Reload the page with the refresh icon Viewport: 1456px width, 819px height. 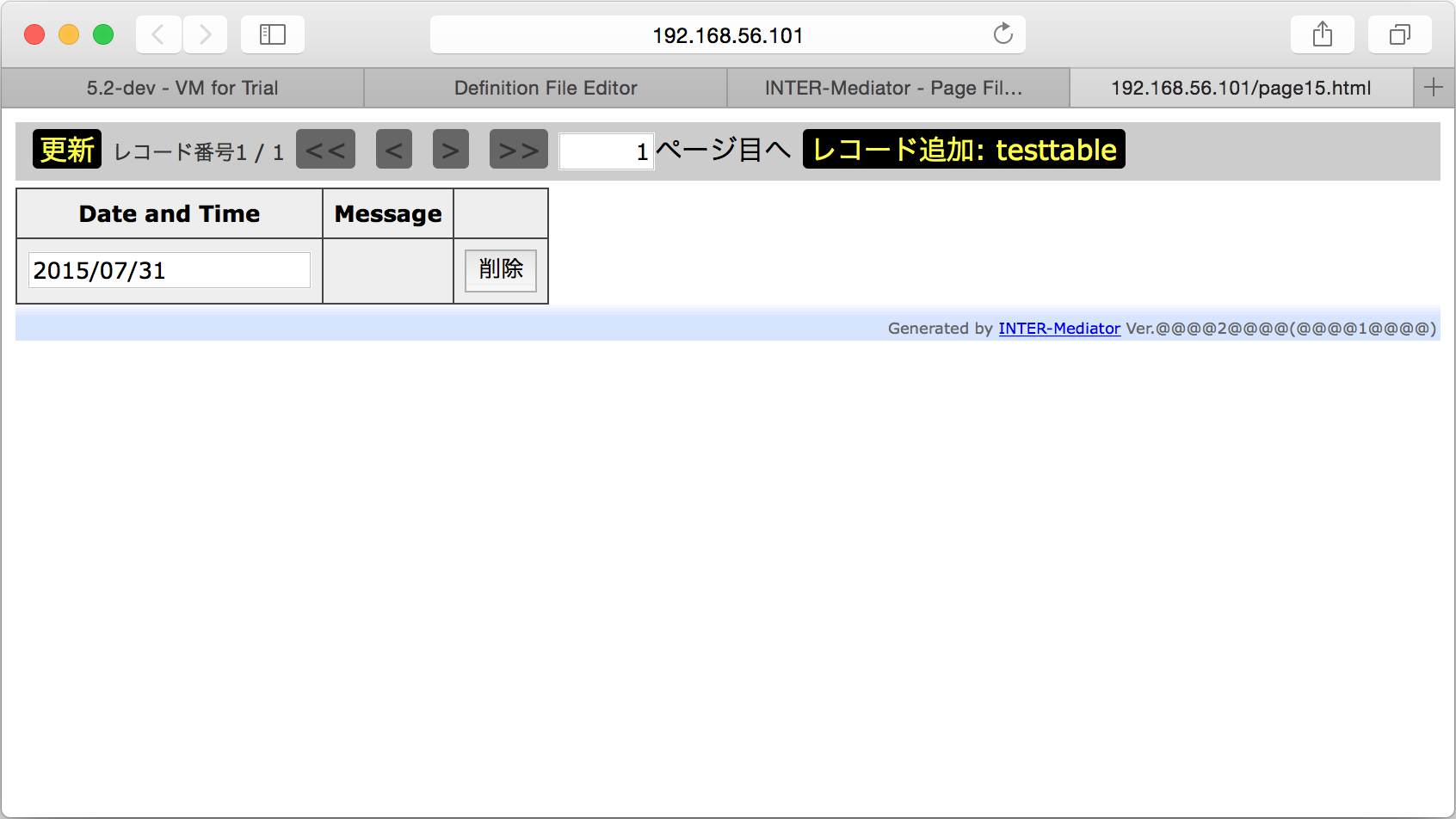pos(1003,34)
